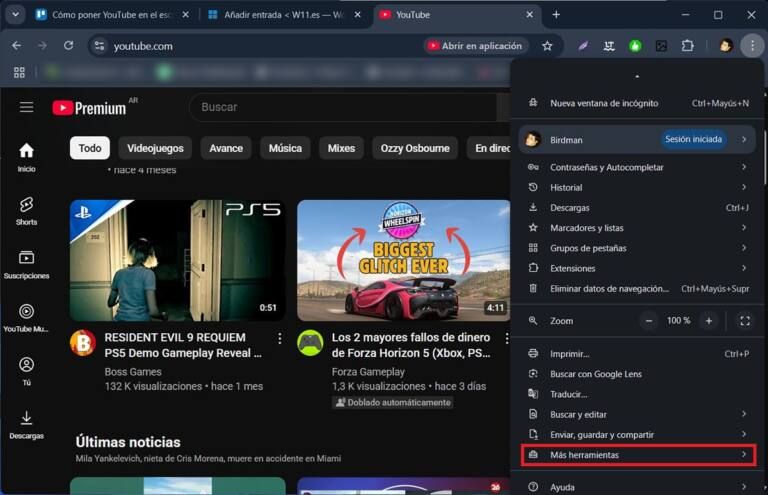The height and width of the screenshot is (495, 768).
Task: Open Shorts in the sidebar
Action: point(26,211)
